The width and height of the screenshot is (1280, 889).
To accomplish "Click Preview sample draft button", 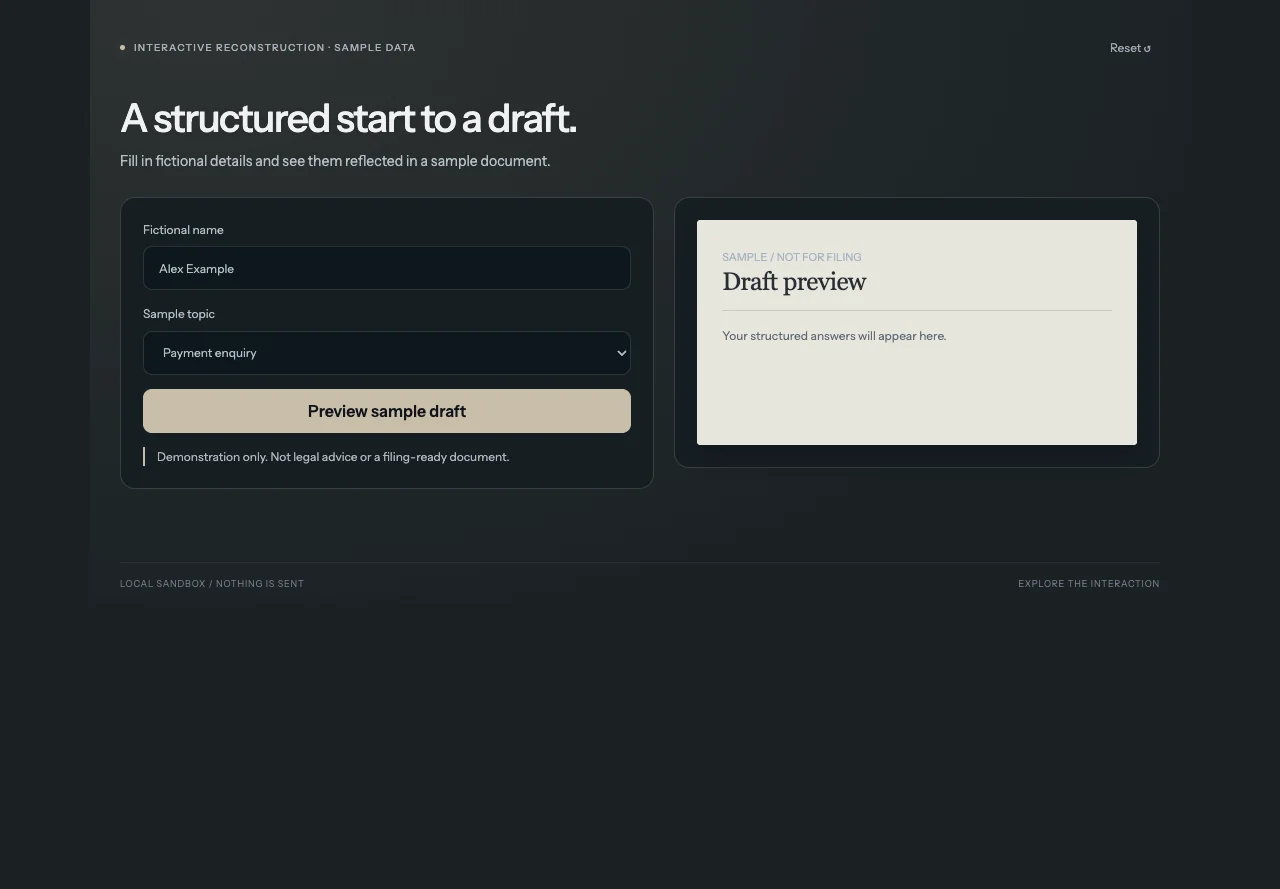I will [387, 411].
